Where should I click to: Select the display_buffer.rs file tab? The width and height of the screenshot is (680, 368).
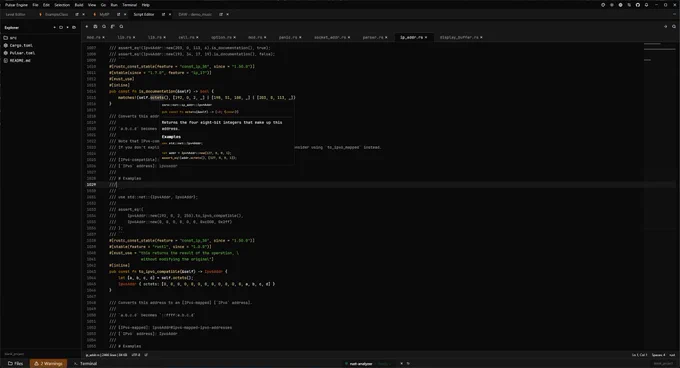(459, 37)
